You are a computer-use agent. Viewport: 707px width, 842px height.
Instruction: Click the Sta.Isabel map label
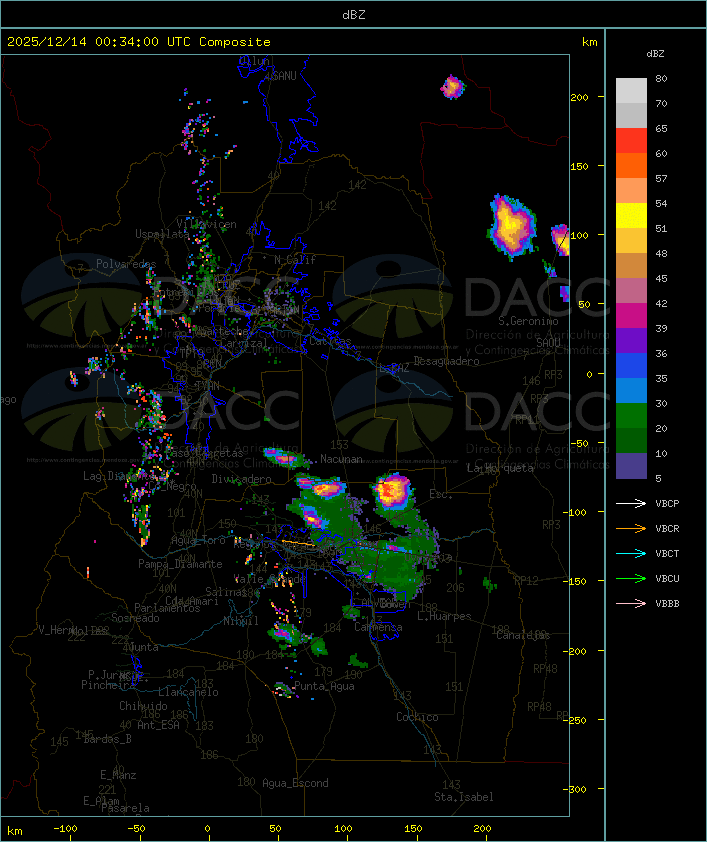pyautogui.click(x=463, y=797)
